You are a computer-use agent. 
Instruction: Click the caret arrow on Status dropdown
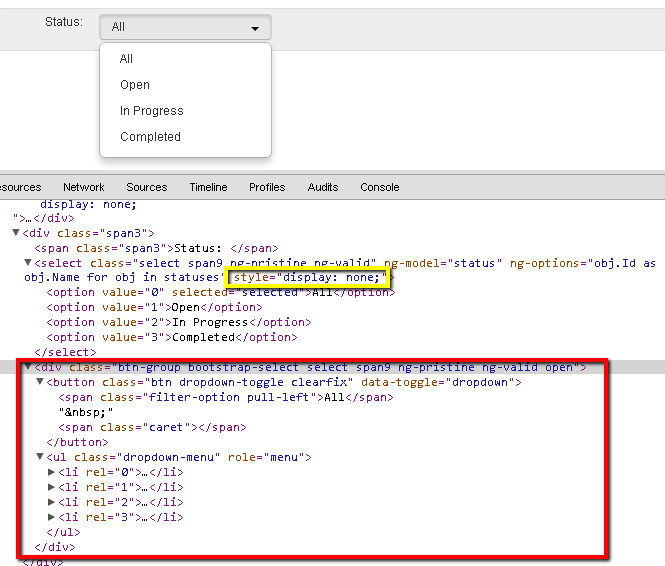255,29
